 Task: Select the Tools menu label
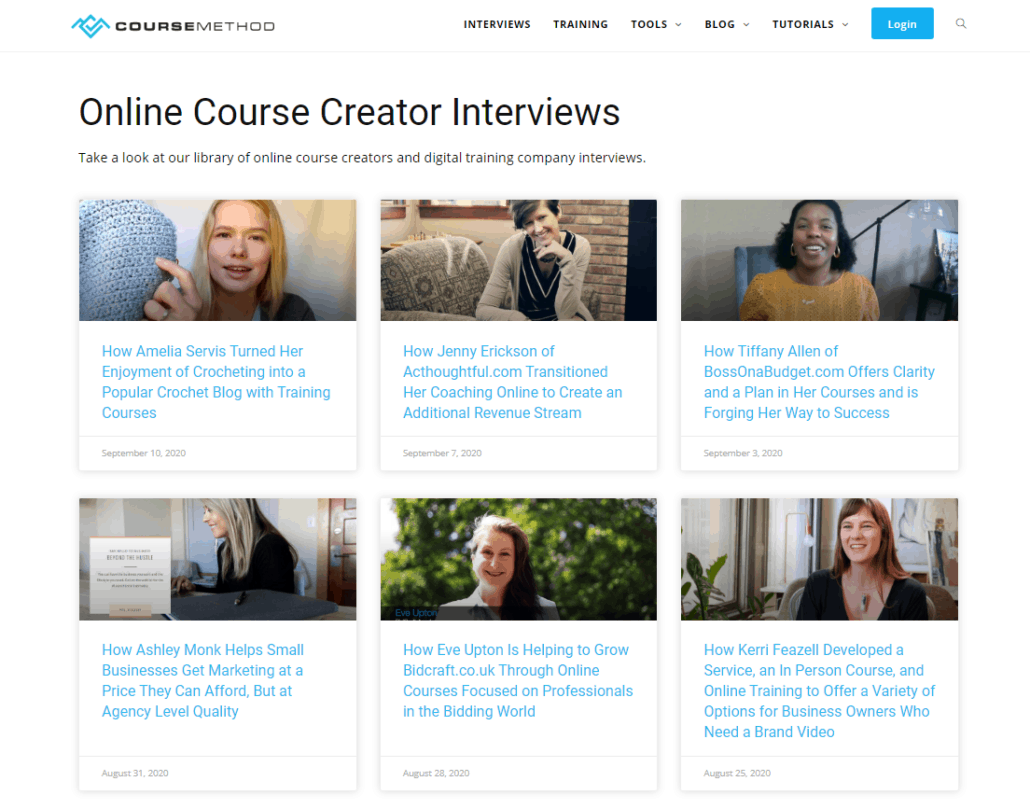tap(648, 24)
